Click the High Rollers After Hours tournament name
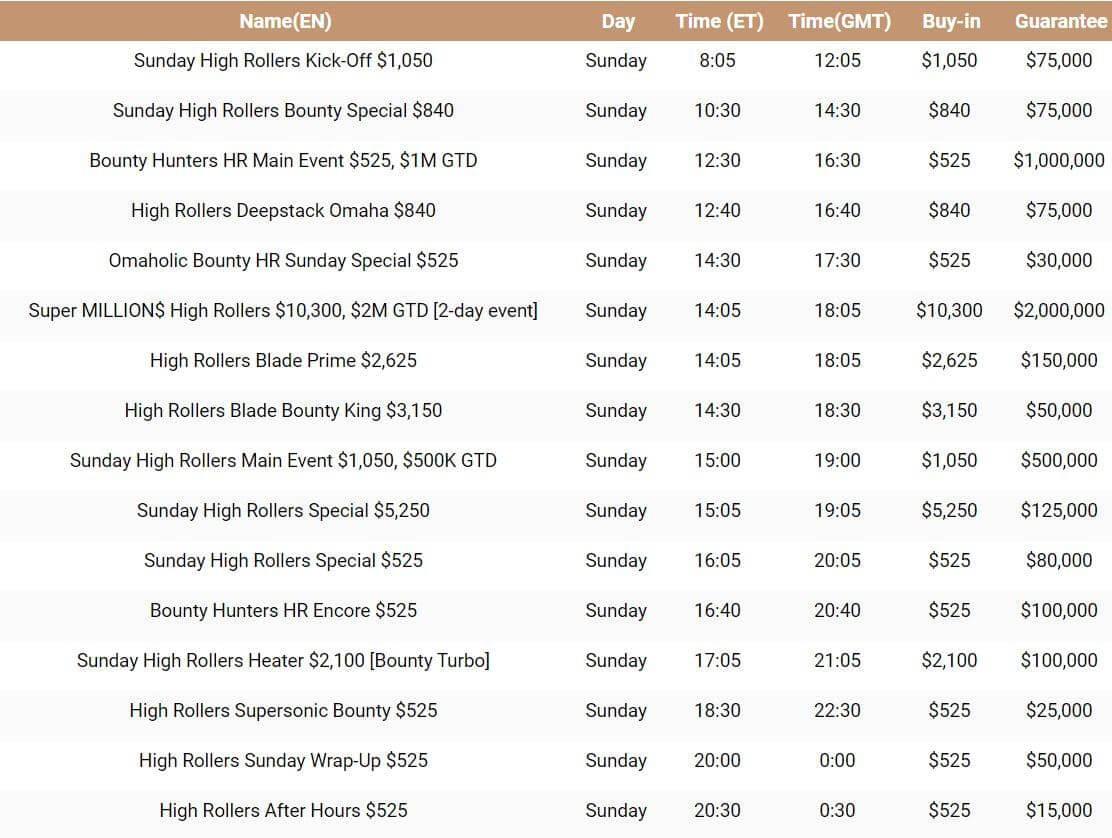 coord(284,811)
